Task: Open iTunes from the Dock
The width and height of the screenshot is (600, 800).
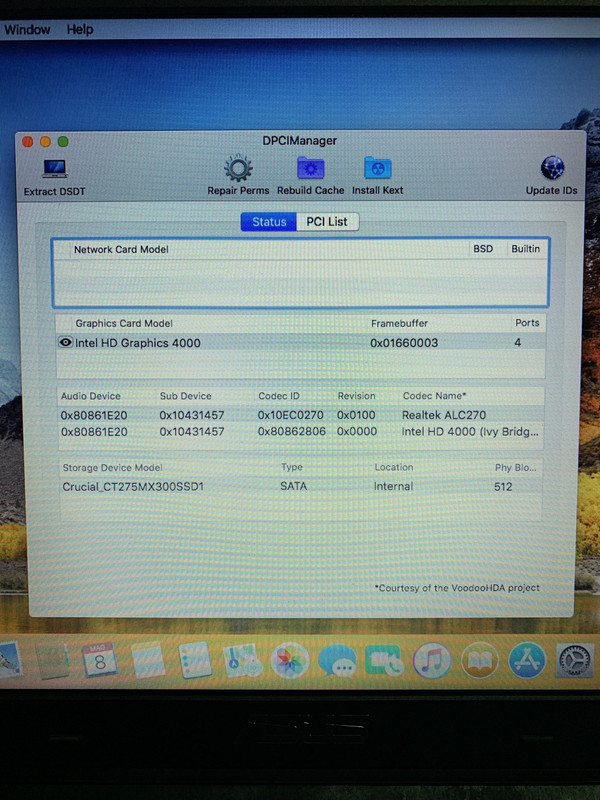Action: click(432, 661)
